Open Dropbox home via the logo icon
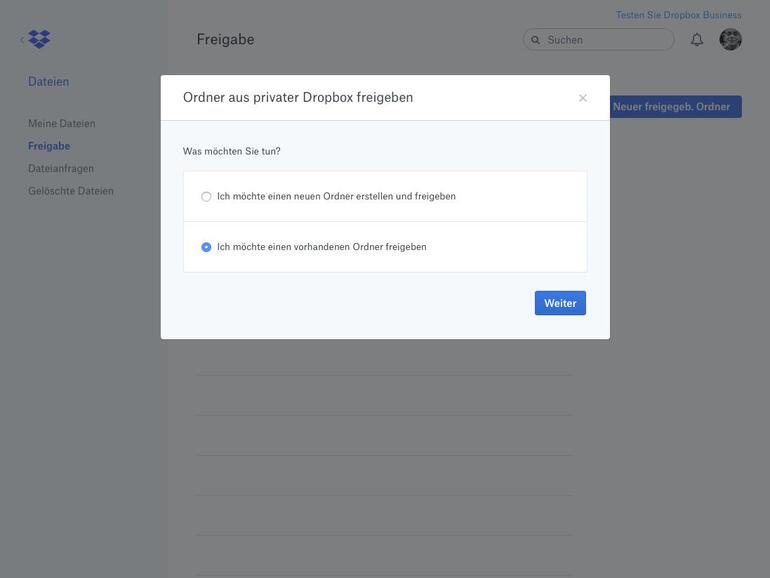The height and width of the screenshot is (578, 770). 39,39
